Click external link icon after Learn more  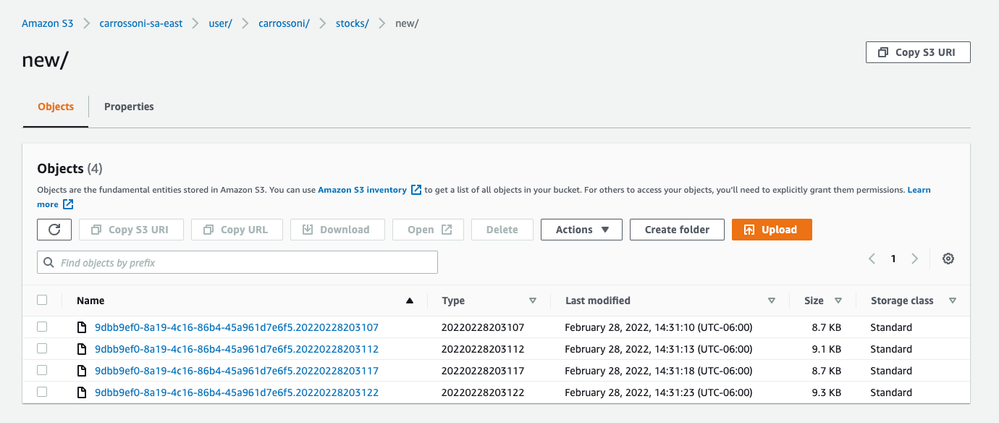[x=68, y=204]
